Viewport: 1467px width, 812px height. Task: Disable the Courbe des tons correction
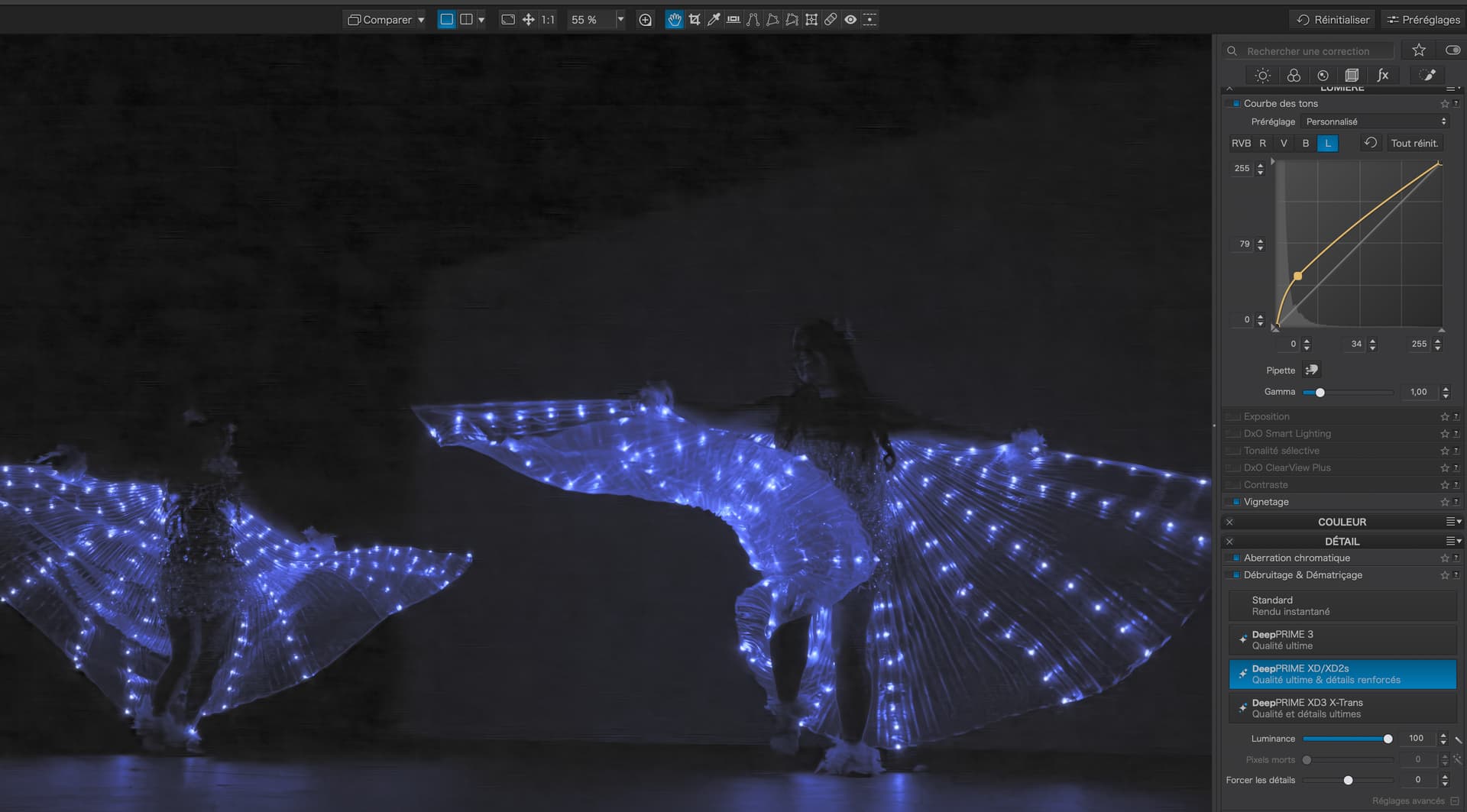(x=1235, y=104)
